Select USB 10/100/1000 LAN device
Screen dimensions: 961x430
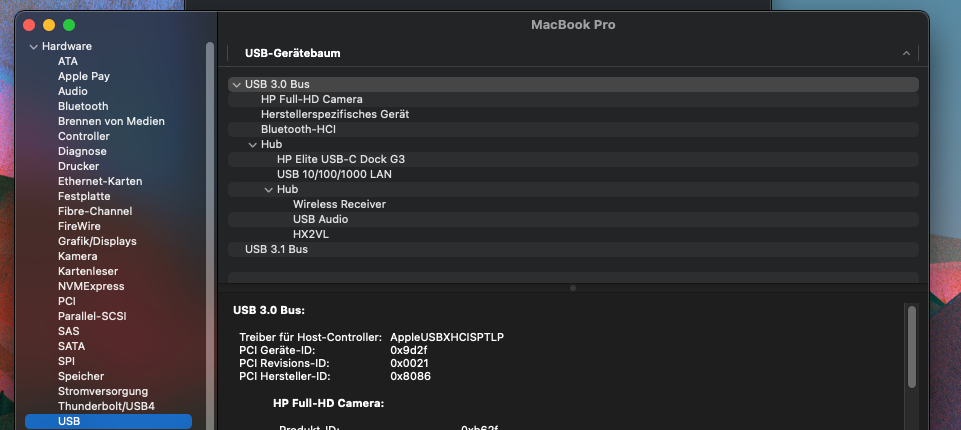point(334,174)
